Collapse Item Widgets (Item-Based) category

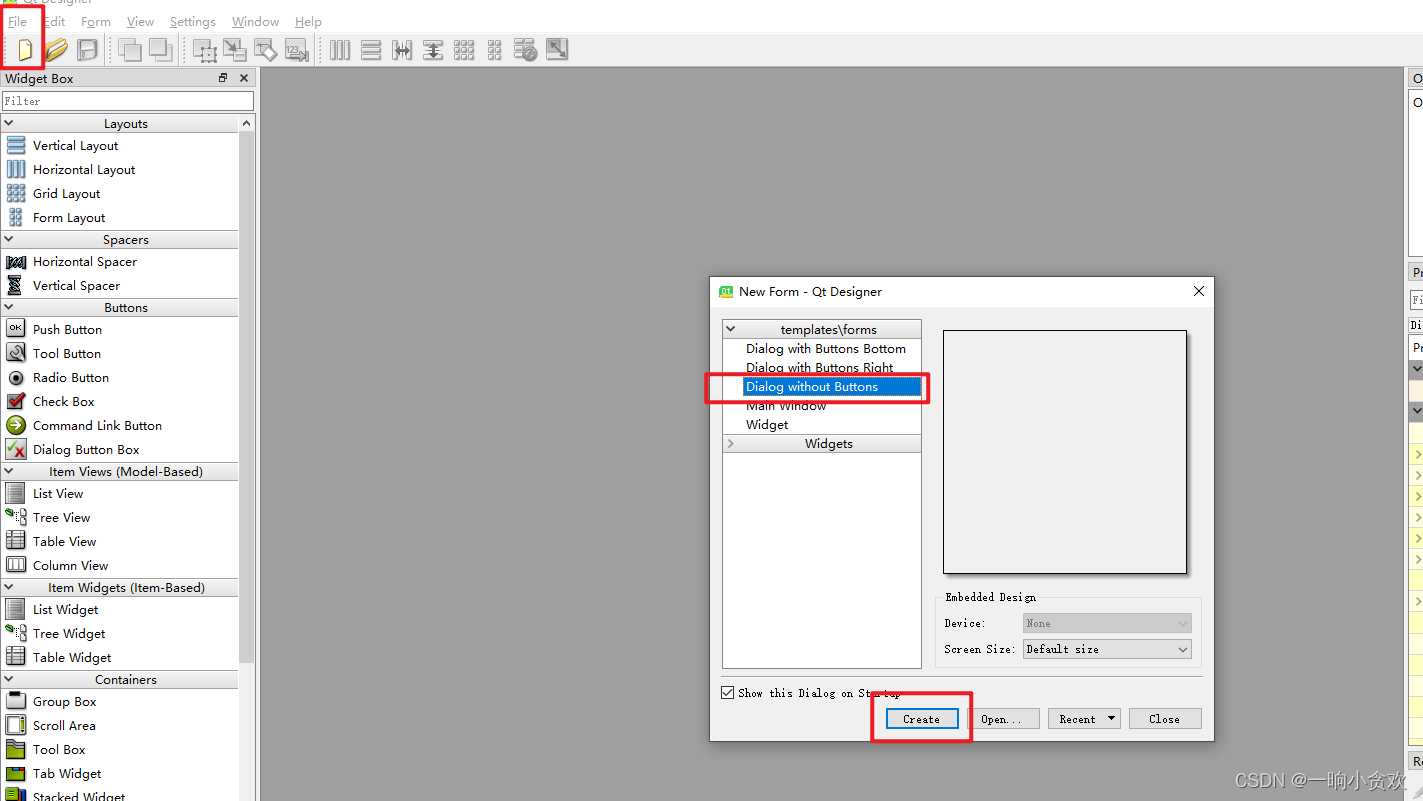pyautogui.click(x=9, y=587)
